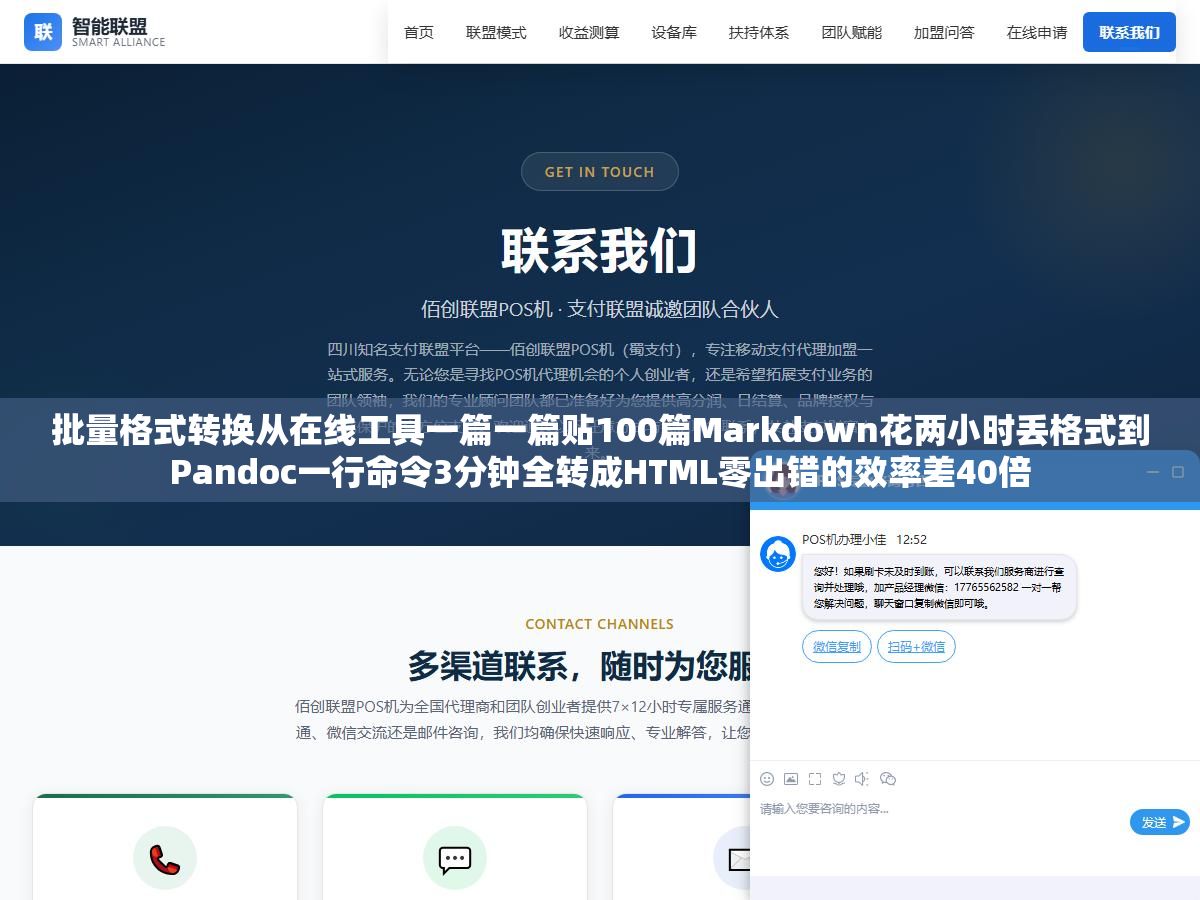Click the chat message mentioning 17765562582
Viewport: 1200px width, 900px height.
click(939, 588)
